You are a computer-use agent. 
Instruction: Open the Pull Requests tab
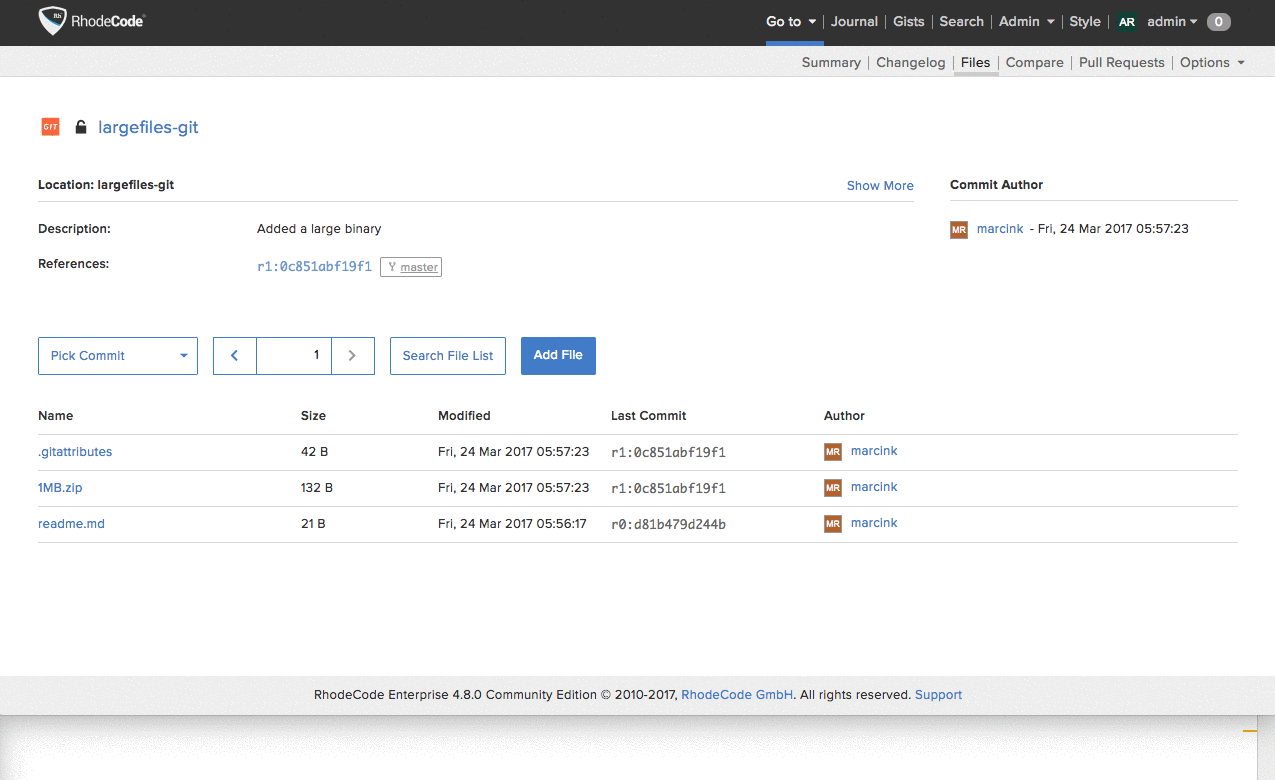[x=1121, y=62]
